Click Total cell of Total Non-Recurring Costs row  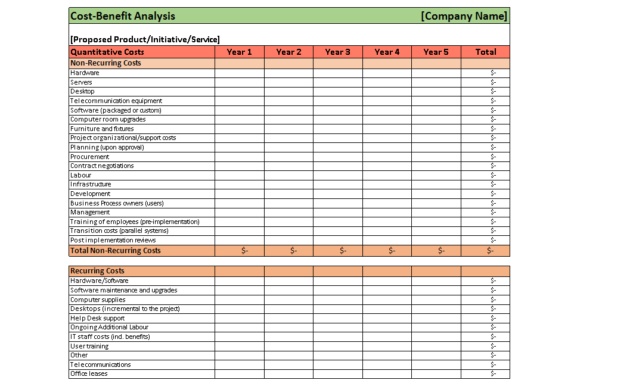tap(486, 251)
